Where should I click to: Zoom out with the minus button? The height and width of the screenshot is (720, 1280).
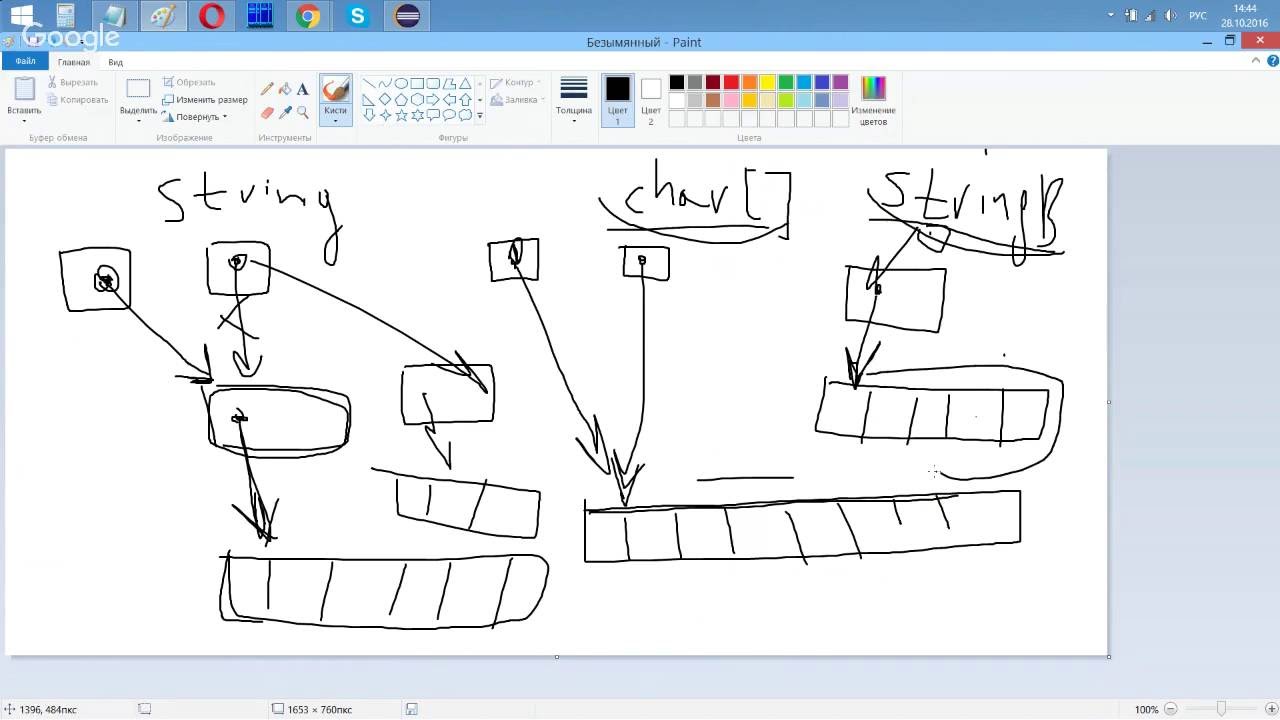[1170, 709]
